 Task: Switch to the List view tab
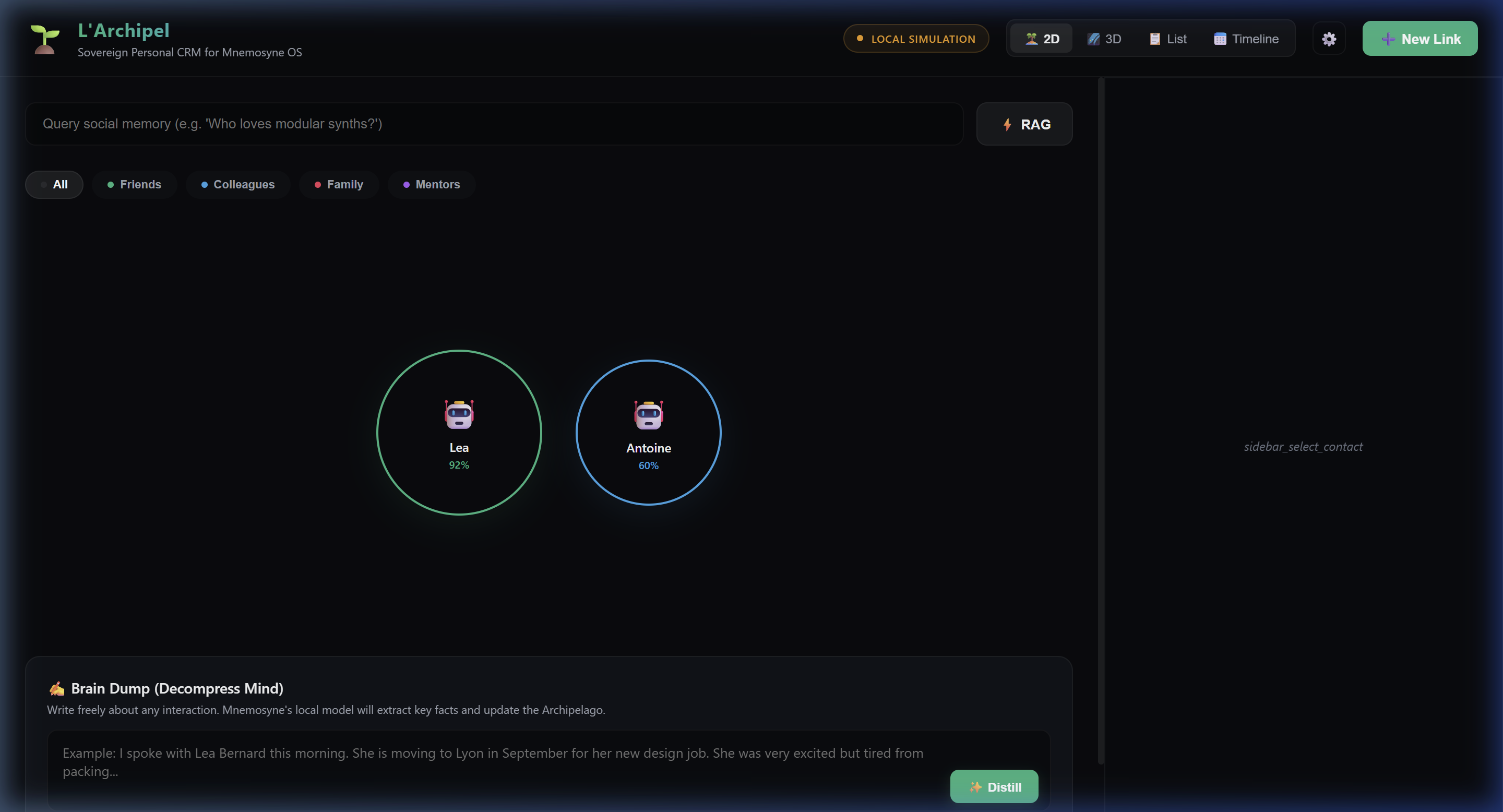click(x=1168, y=39)
